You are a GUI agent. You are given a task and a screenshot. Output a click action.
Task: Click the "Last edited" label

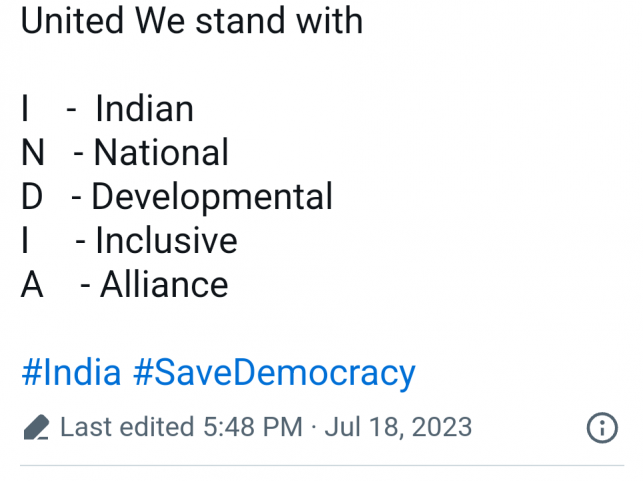tap(127, 428)
